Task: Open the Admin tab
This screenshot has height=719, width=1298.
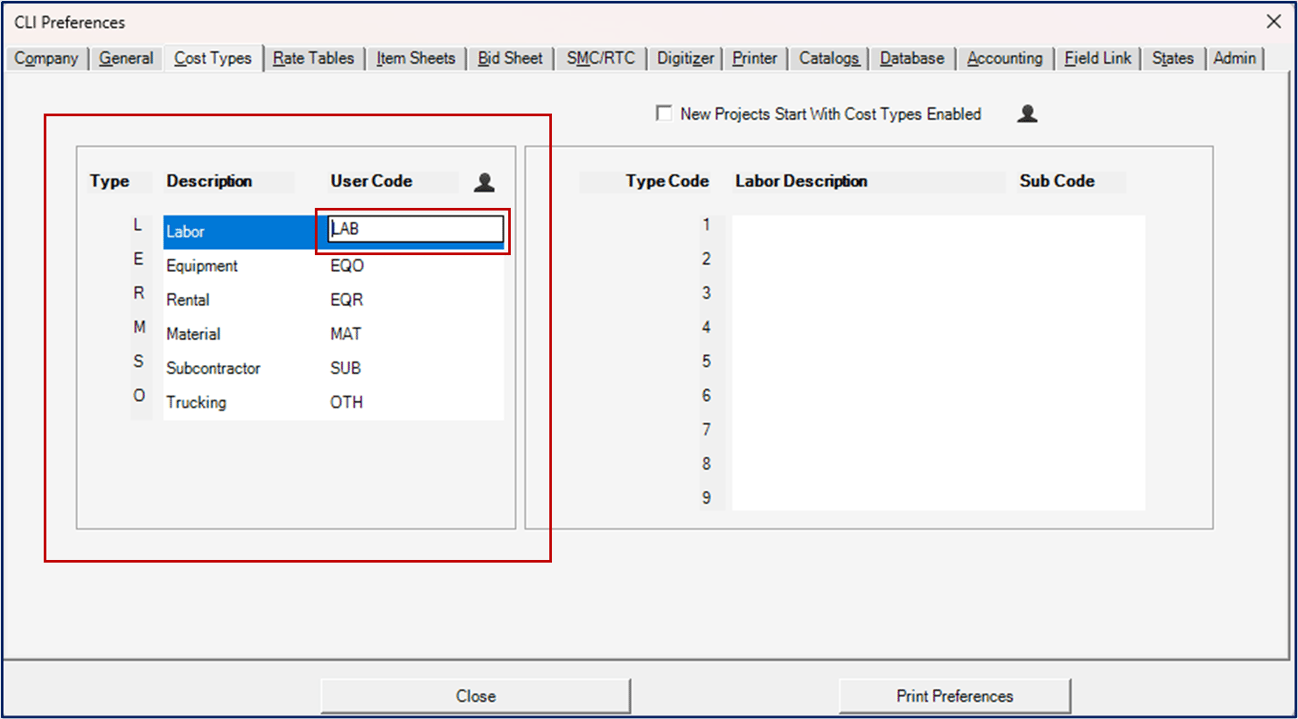Action: point(1234,58)
